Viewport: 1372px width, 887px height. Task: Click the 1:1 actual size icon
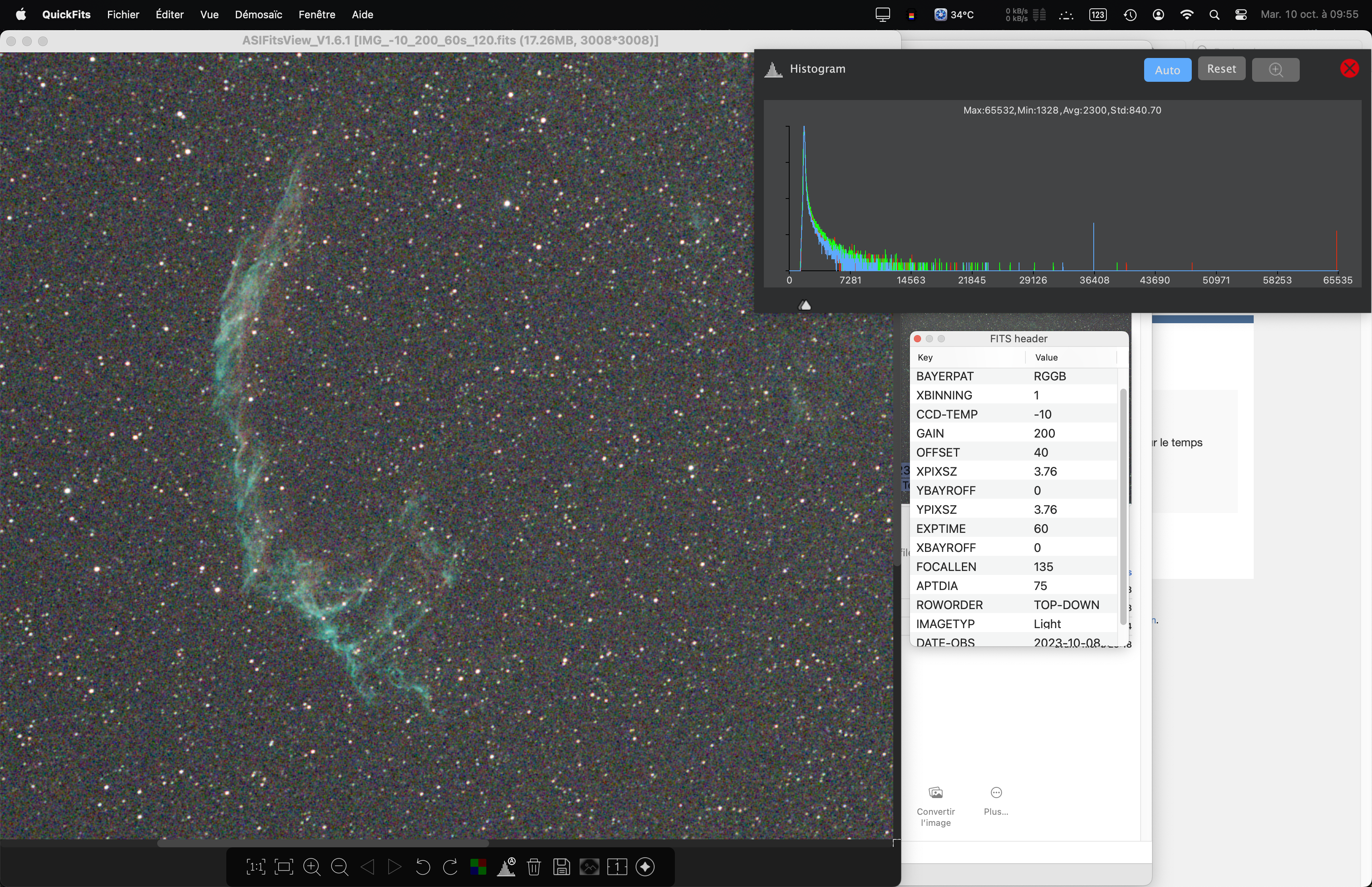point(256,866)
